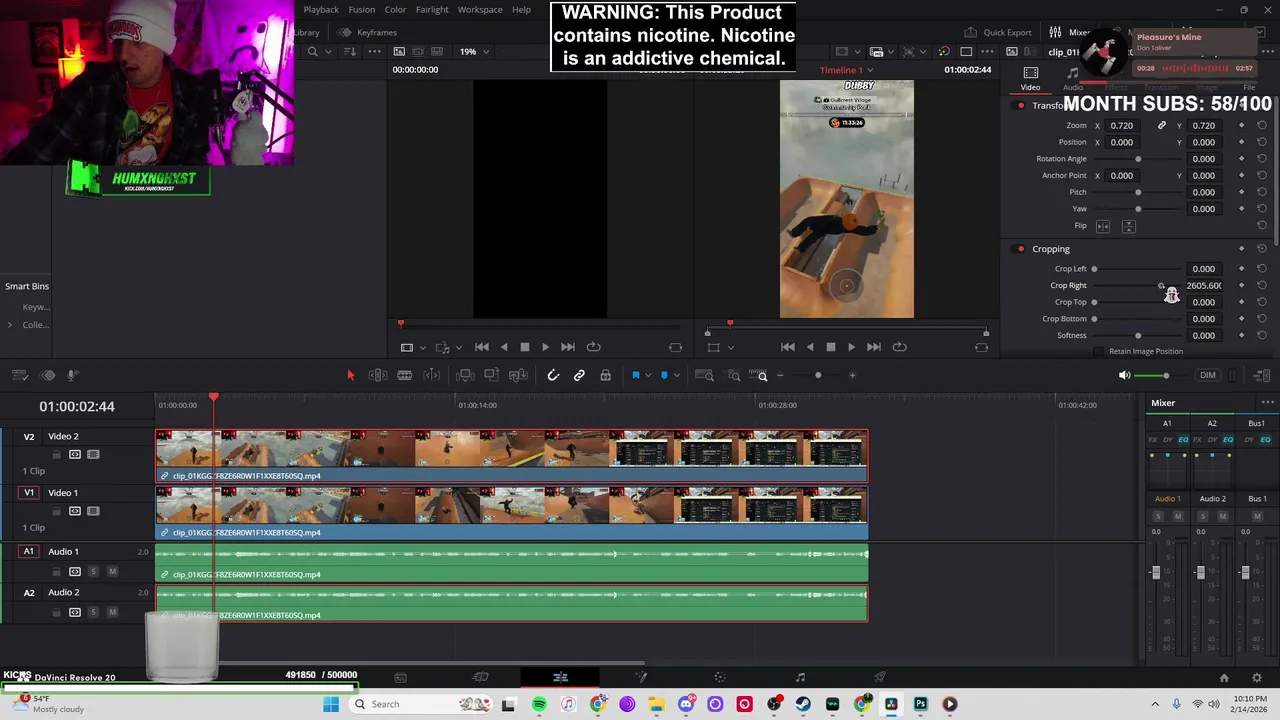Open the Fusion menu
The width and height of the screenshot is (1280, 720).
[x=362, y=10]
